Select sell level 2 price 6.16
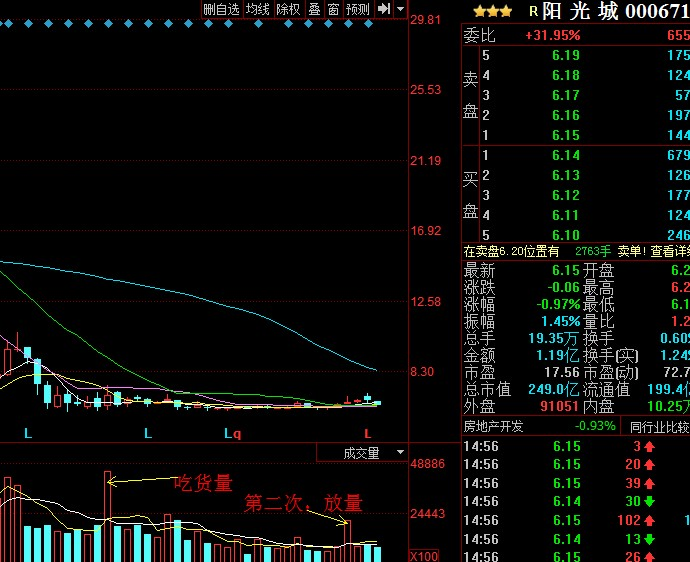 [x=566, y=115]
